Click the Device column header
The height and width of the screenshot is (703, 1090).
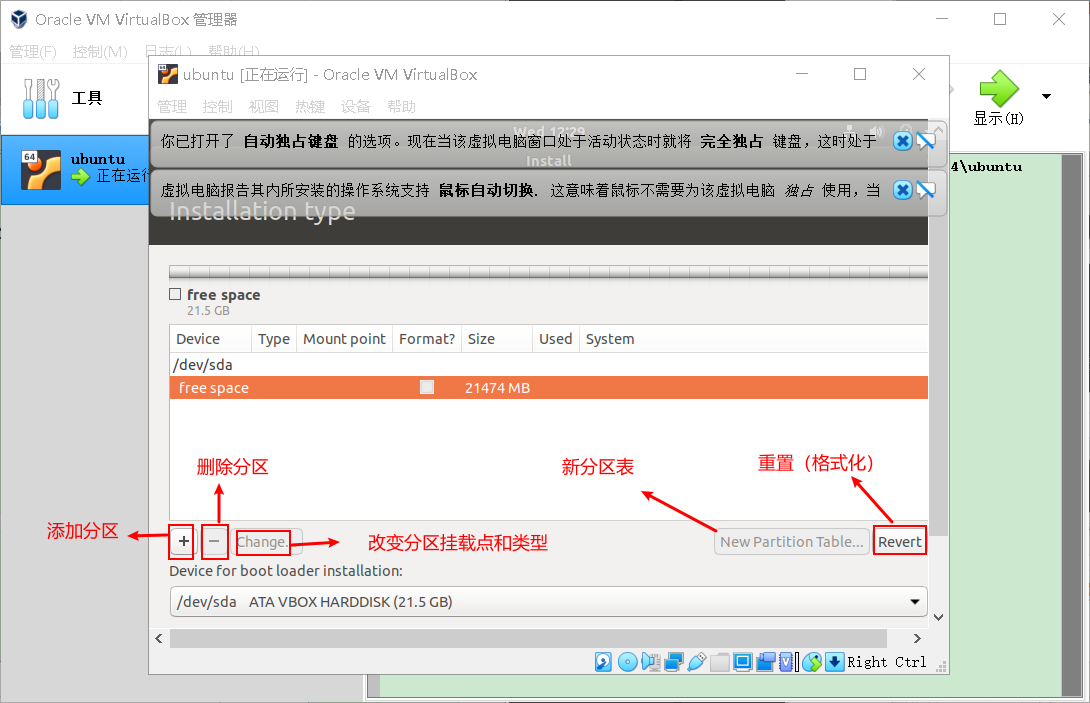(210, 339)
